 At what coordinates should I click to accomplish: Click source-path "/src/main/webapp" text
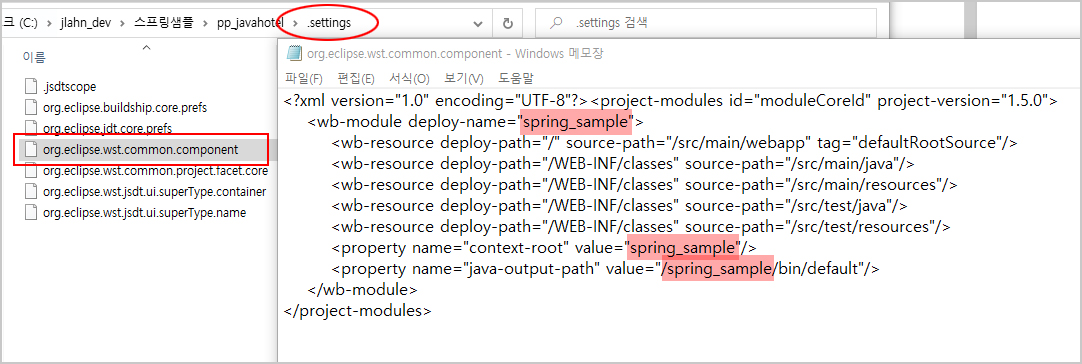click(688, 144)
